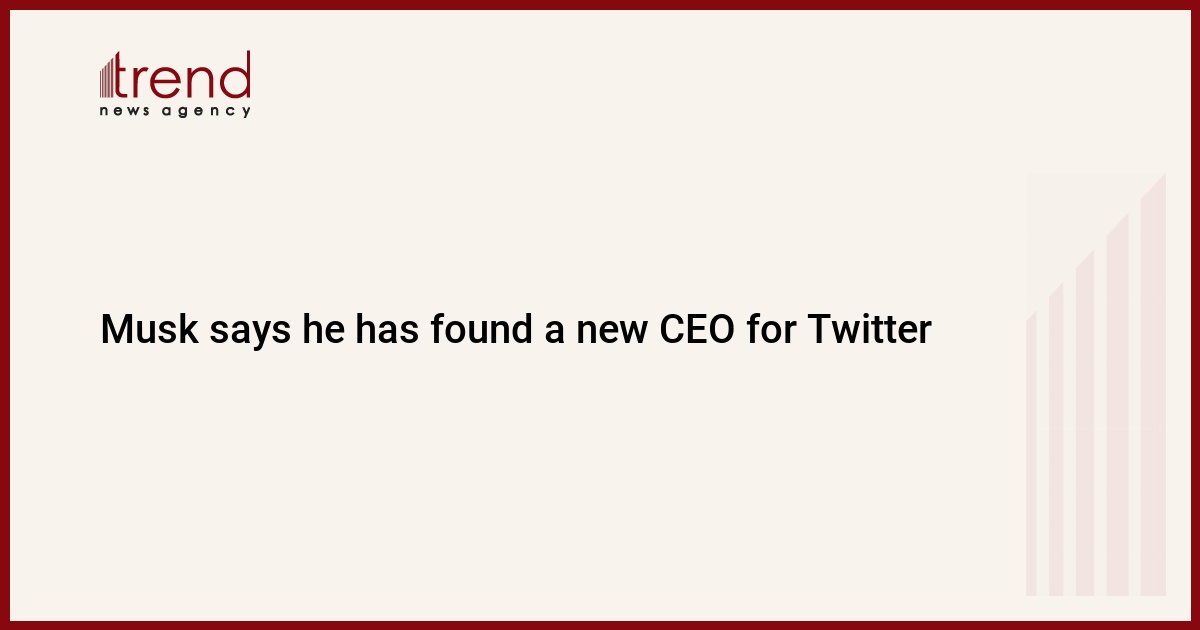Click the word "Twitter" in headline
1200x630 pixels.
(x=868, y=330)
